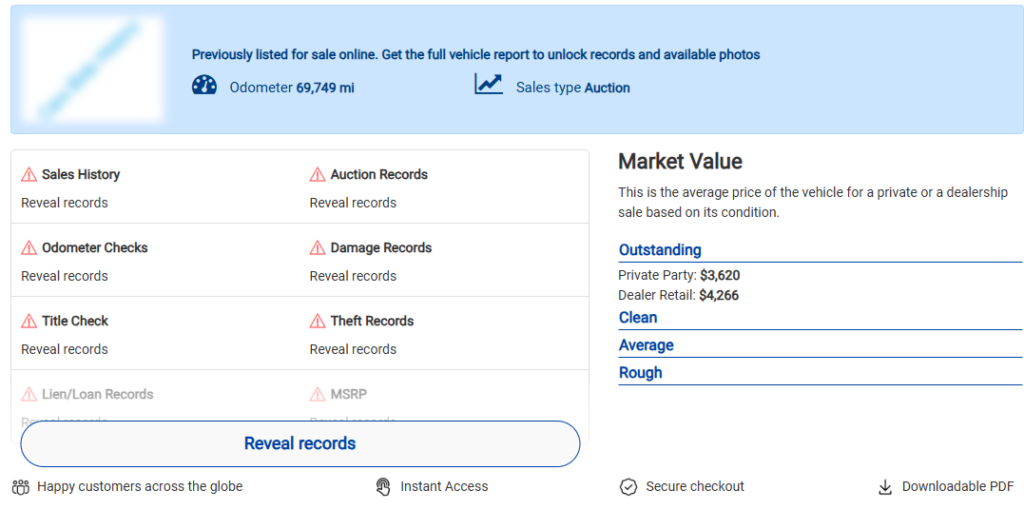Click the Downloadable PDF label
1024x510 pixels.
958,486
